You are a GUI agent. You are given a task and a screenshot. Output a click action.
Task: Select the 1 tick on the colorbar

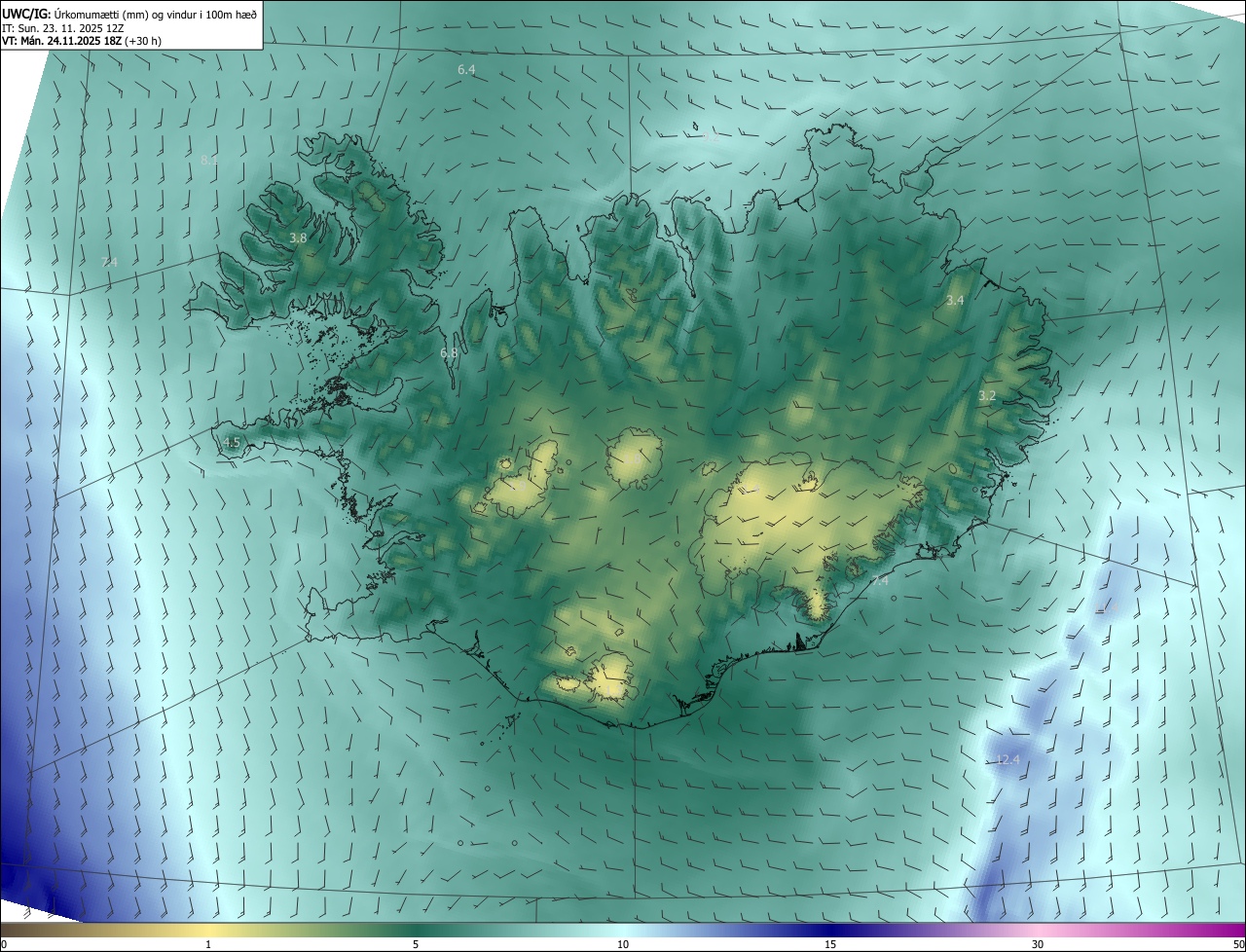[x=209, y=944]
